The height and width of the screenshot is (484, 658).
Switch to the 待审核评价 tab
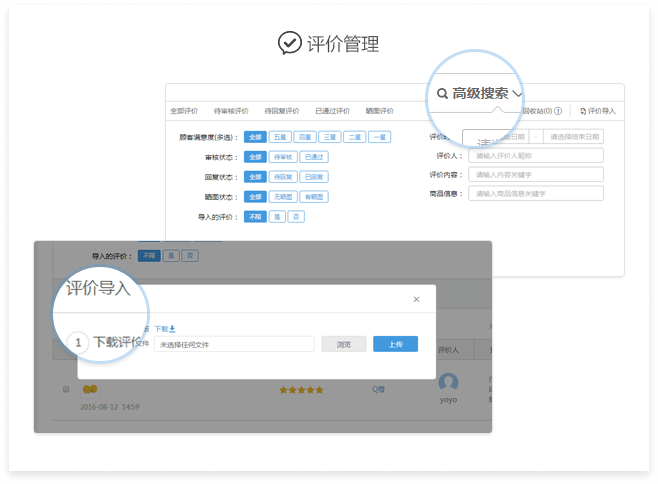[x=231, y=111]
